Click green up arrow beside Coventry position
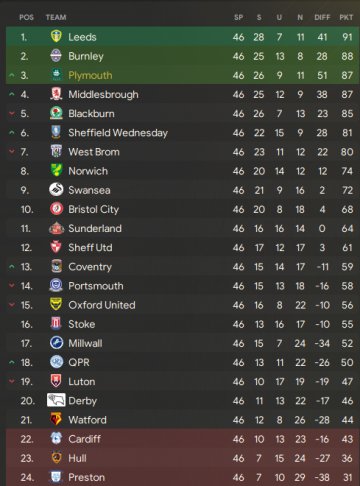The width and height of the screenshot is (360, 486). point(12,267)
